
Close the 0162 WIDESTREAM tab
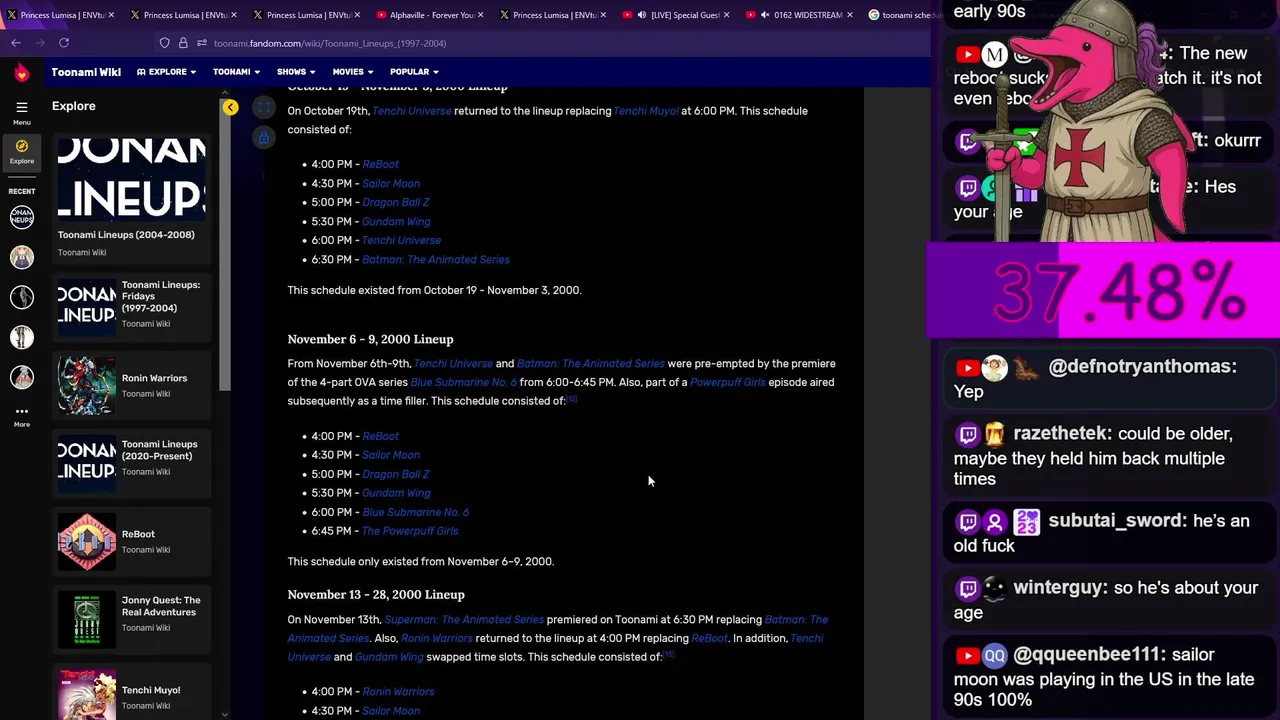850,15
